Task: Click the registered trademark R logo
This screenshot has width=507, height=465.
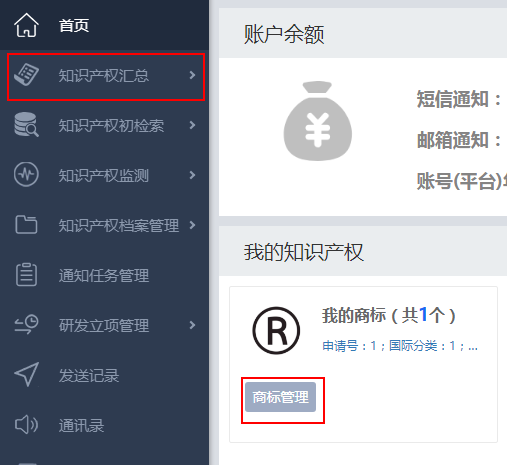Action: pos(276,330)
